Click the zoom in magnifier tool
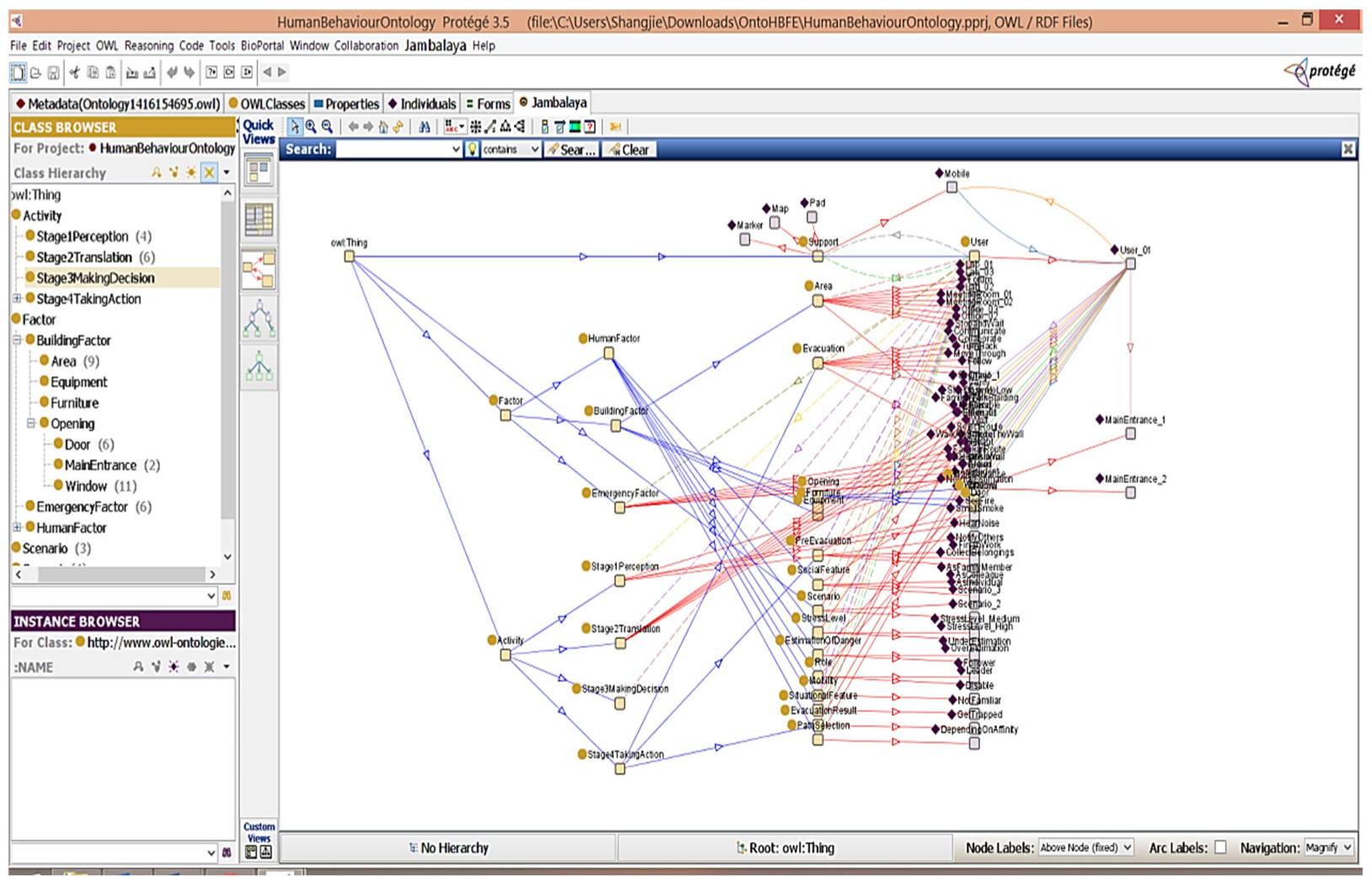Viewport: 1372px width, 887px height. coord(311,126)
